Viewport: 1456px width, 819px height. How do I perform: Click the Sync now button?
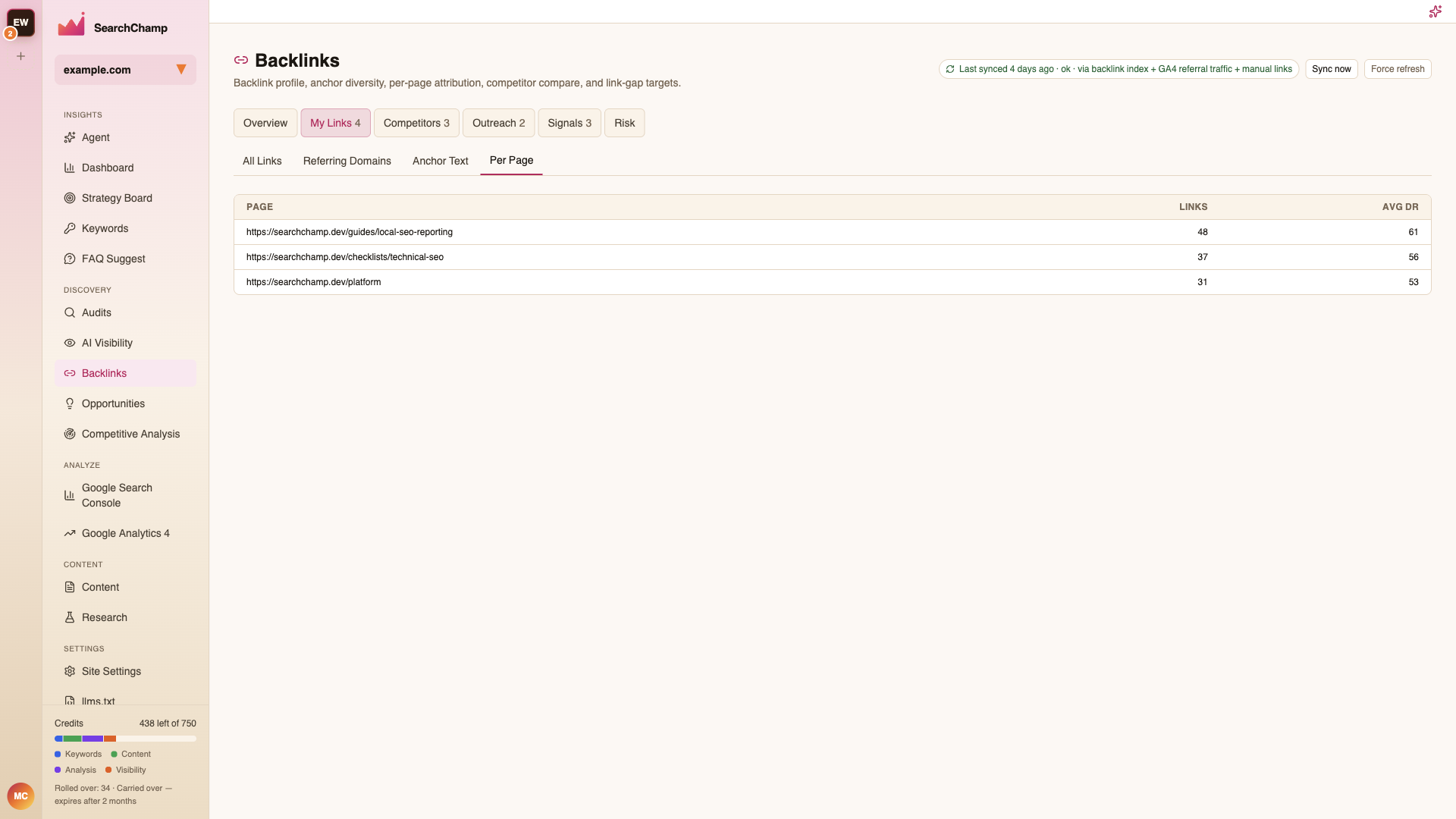tap(1332, 69)
